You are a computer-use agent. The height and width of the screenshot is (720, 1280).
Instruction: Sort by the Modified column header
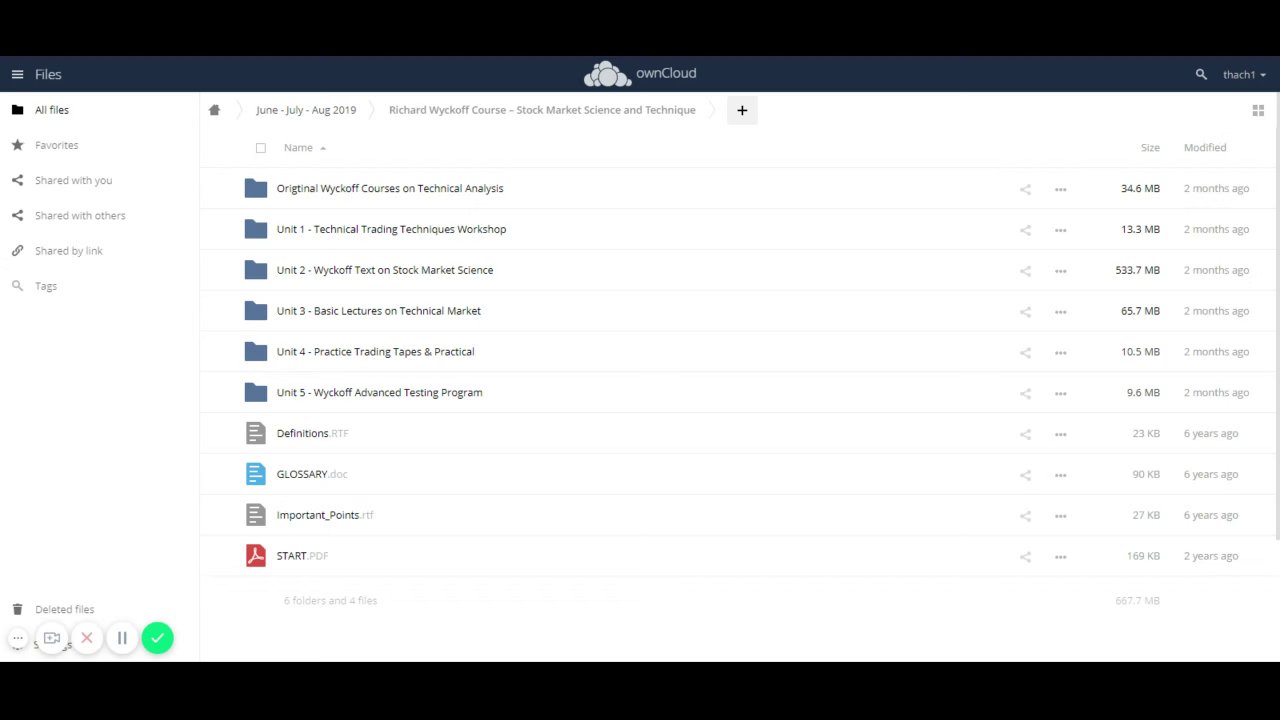click(x=1205, y=148)
